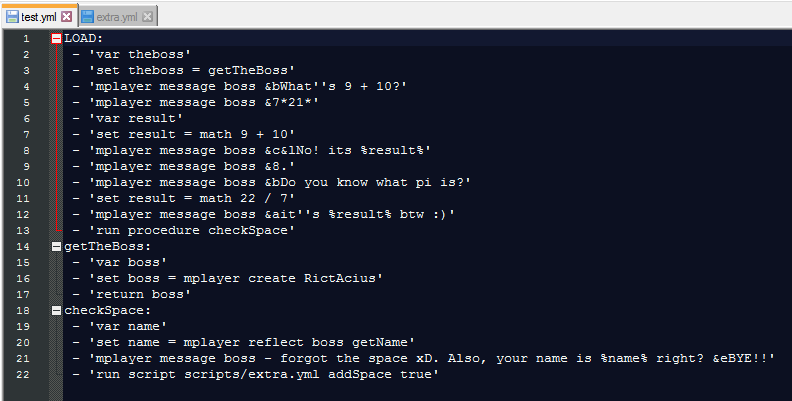Click the save icon on test.yml tab
Image resolution: width=792 pixels, height=401 pixels.
[x=13, y=17]
